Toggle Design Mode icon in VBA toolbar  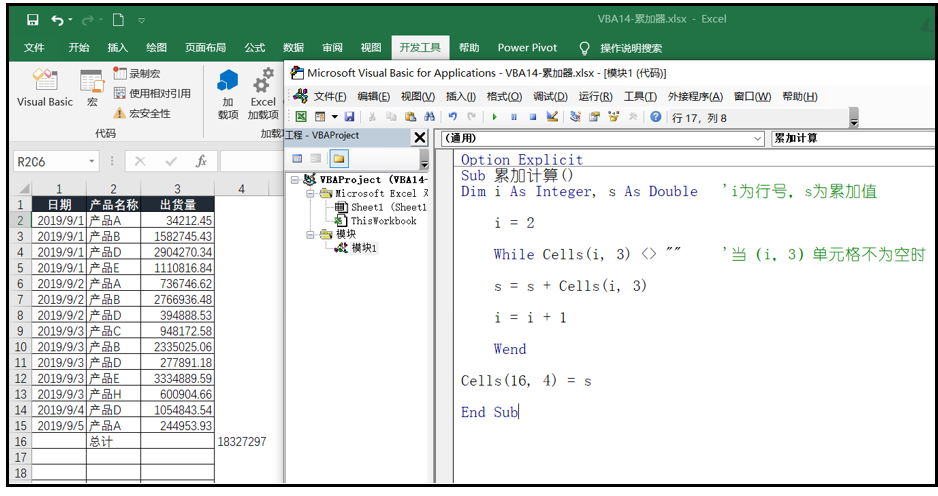[x=552, y=117]
